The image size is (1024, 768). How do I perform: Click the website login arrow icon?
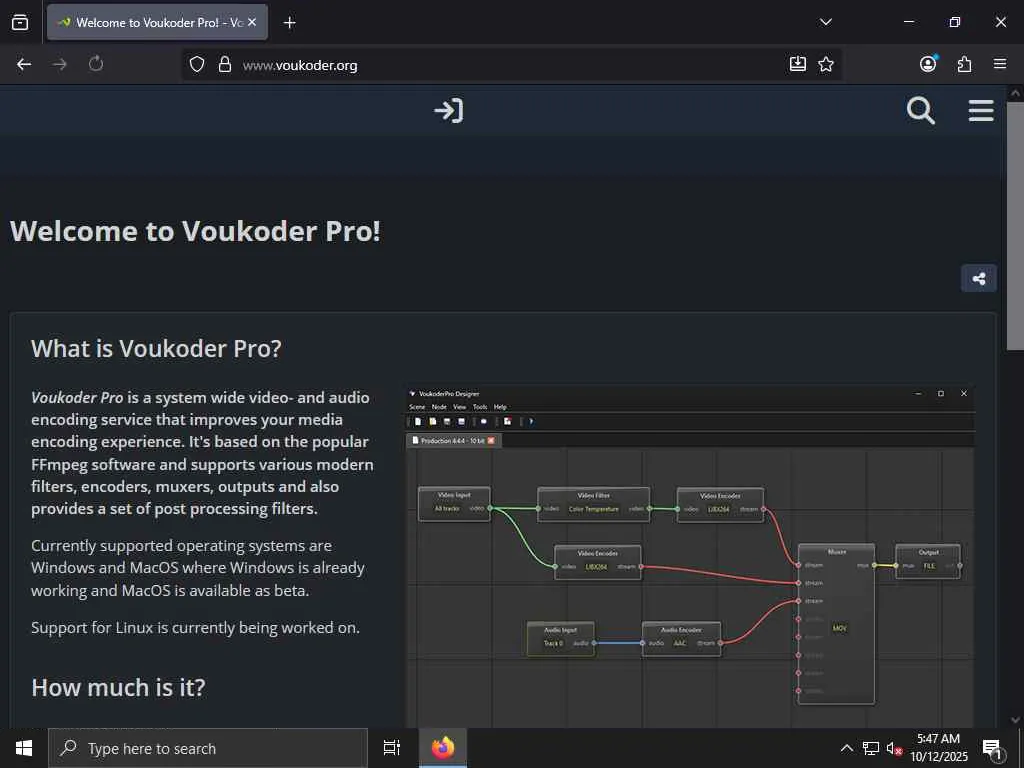449,111
